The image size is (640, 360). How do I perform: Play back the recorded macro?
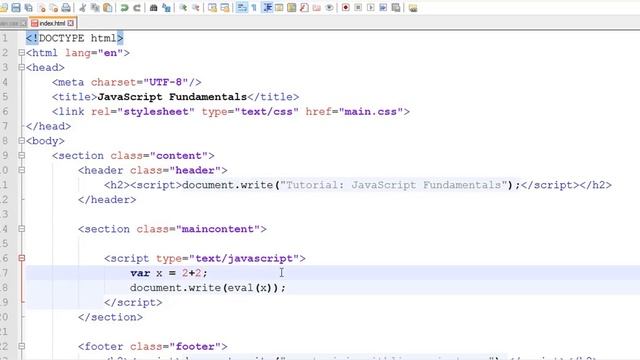coord(371,7)
